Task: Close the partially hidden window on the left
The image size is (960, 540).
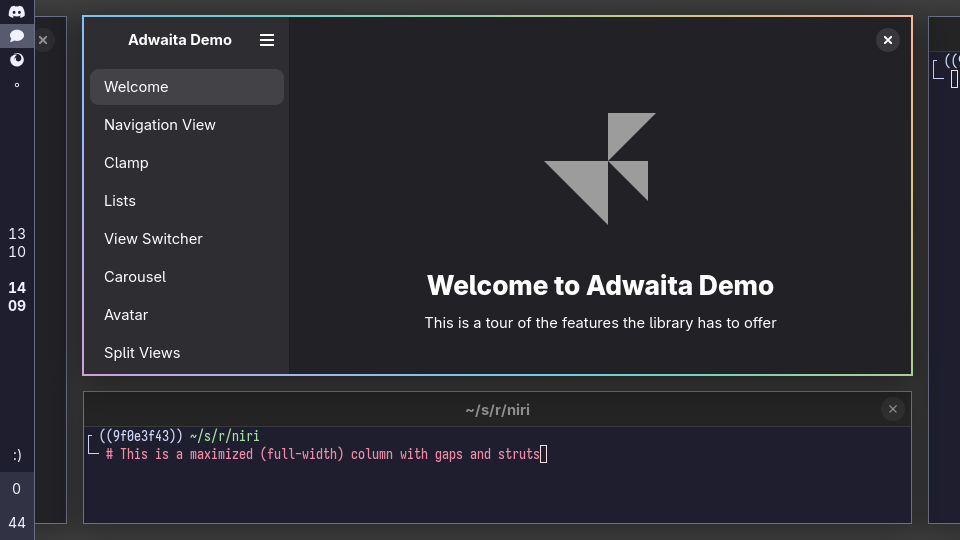Action: point(43,40)
